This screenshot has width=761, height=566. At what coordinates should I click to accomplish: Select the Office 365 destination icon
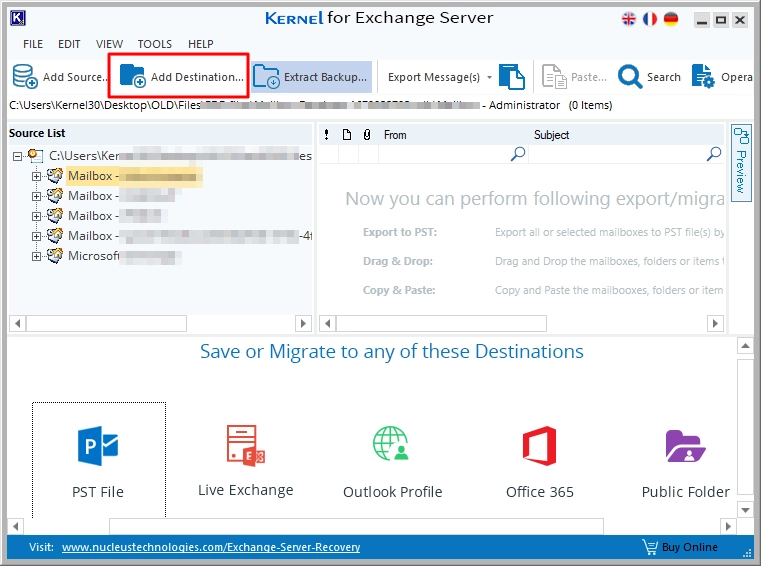(x=539, y=446)
